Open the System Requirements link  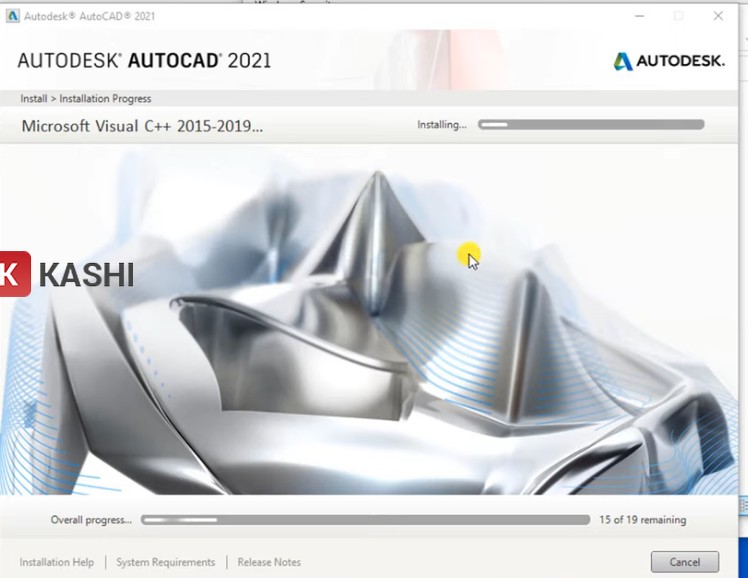tap(165, 562)
